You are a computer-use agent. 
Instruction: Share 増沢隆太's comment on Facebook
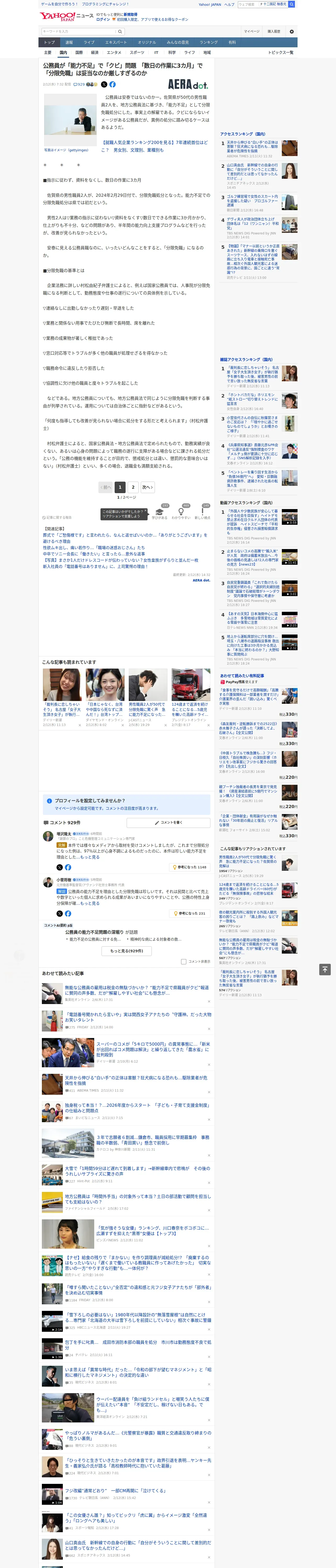point(68,867)
